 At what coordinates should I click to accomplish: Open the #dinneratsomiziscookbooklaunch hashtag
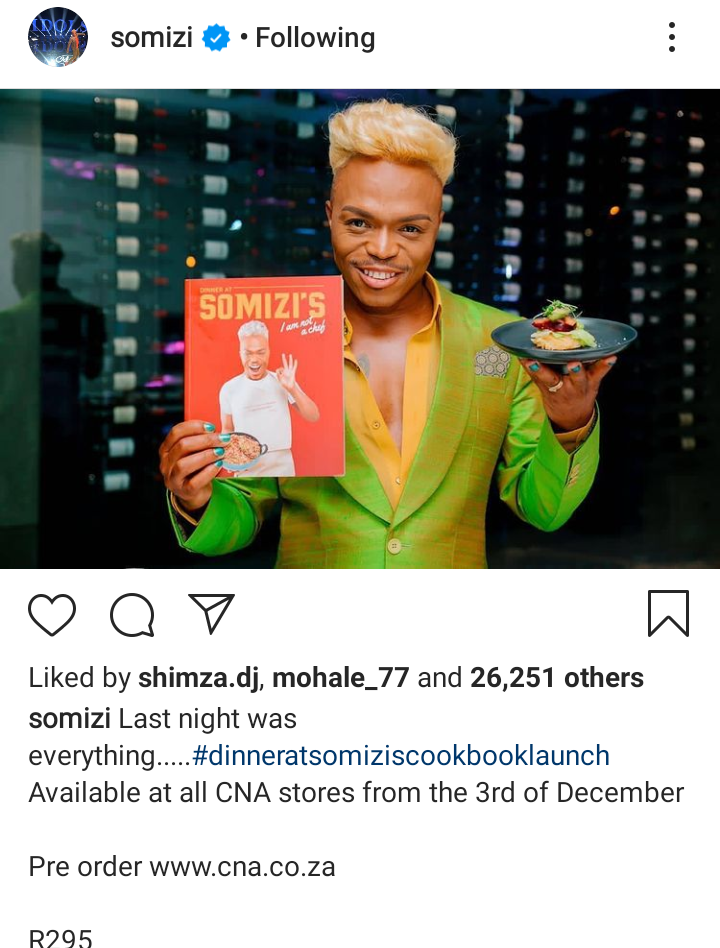tap(401, 756)
